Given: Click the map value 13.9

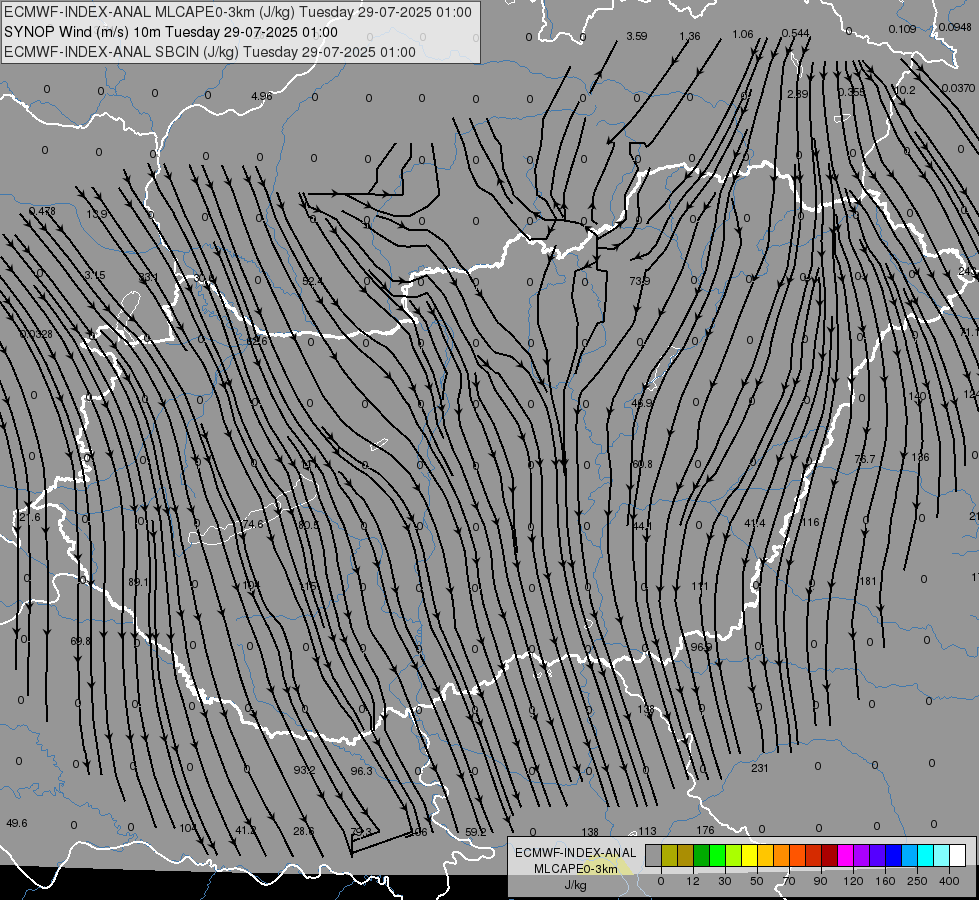Looking at the screenshot, I should [97, 214].
